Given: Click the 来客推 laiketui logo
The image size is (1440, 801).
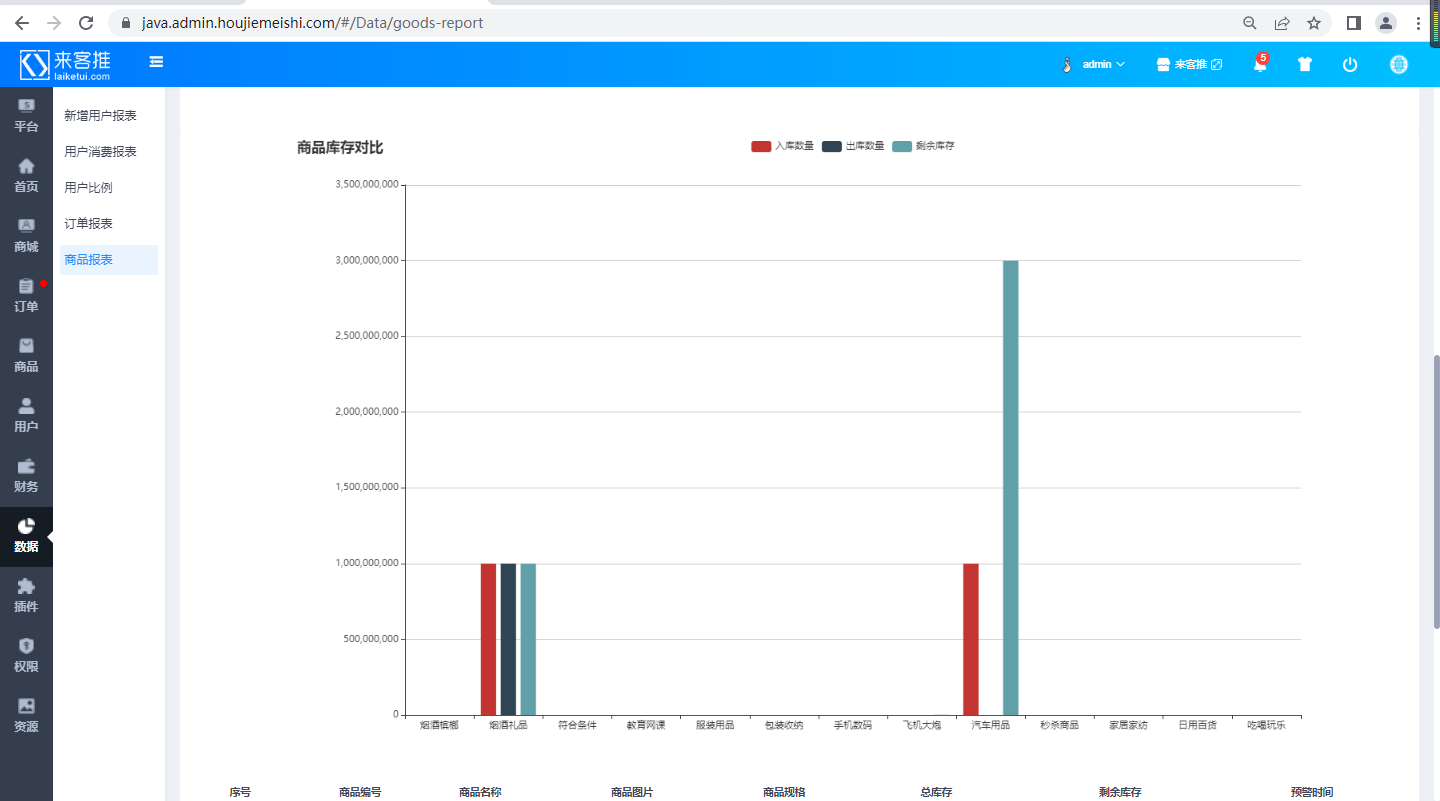Looking at the screenshot, I should click(66, 64).
